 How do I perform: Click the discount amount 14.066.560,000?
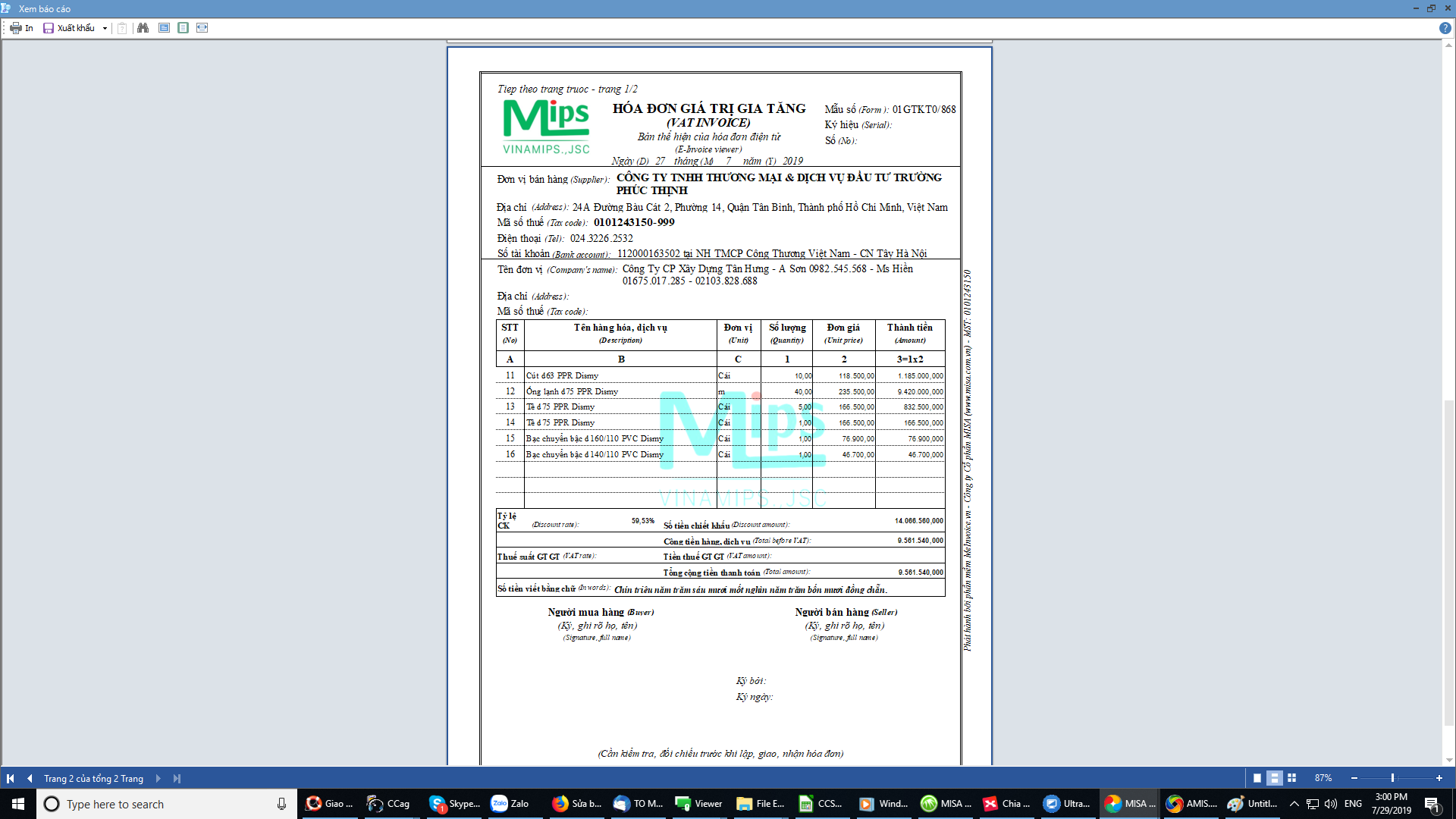pos(919,521)
